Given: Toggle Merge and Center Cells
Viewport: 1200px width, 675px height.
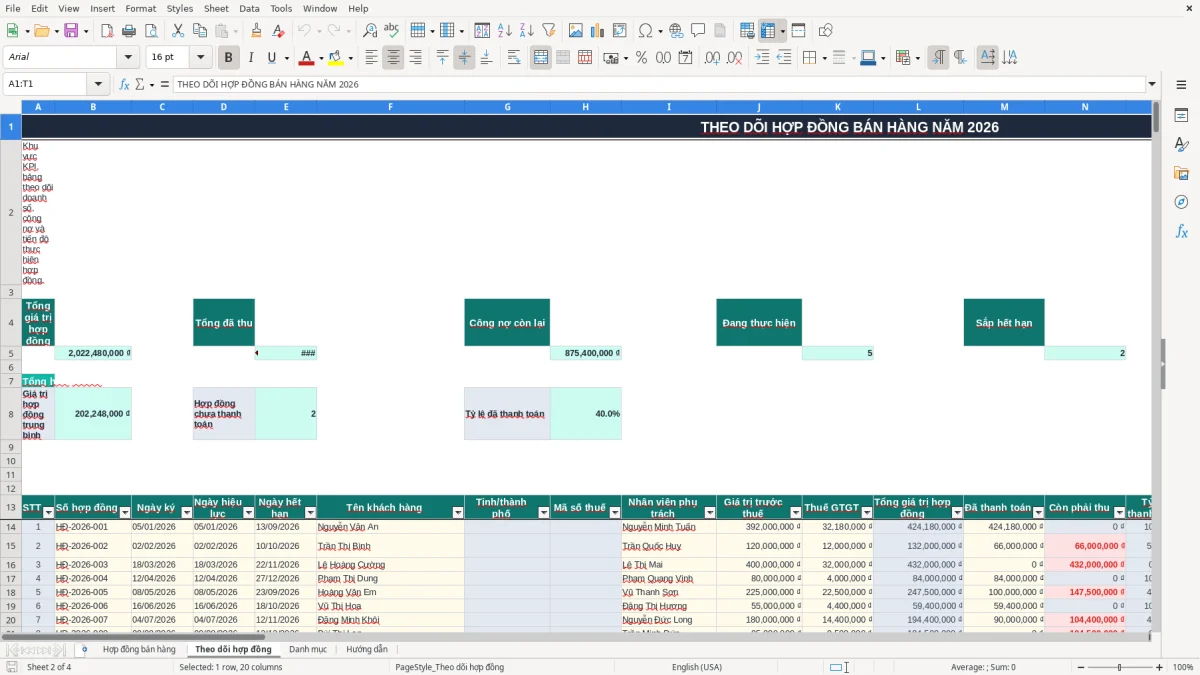Looking at the screenshot, I should tap(541, 58).
